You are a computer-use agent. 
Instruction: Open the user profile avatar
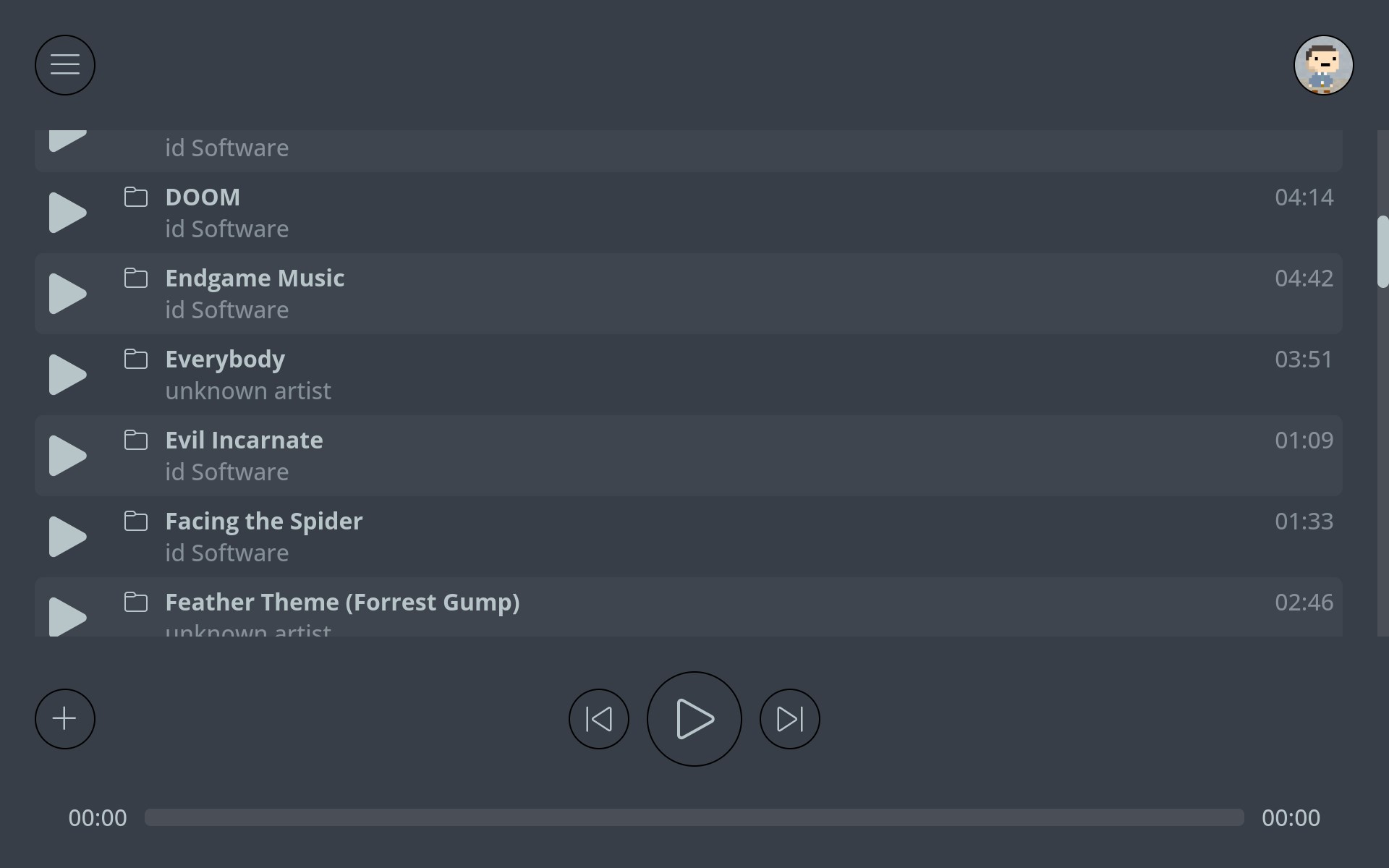1323,64
